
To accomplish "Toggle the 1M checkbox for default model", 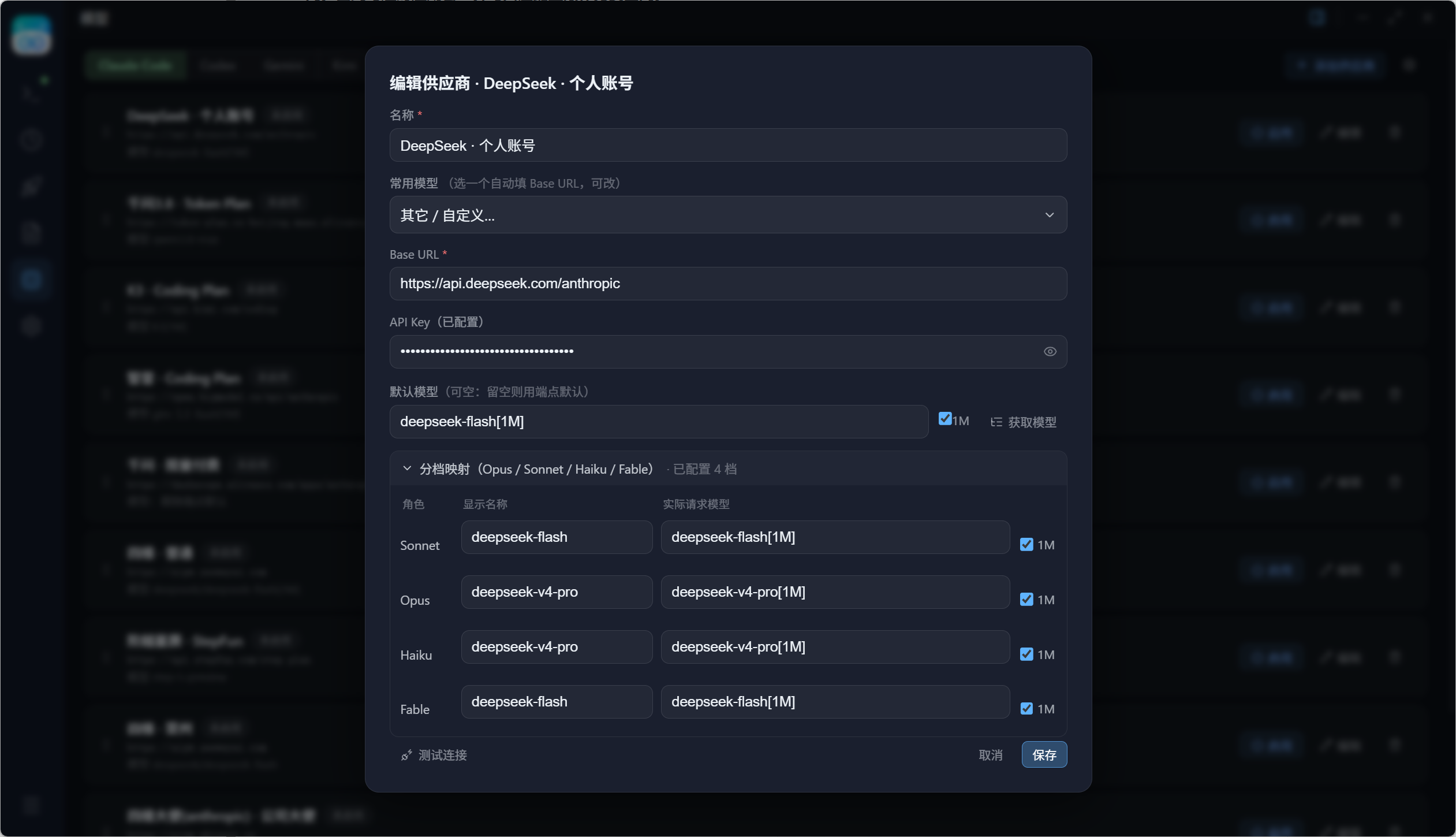I will (x=944, y=419).
